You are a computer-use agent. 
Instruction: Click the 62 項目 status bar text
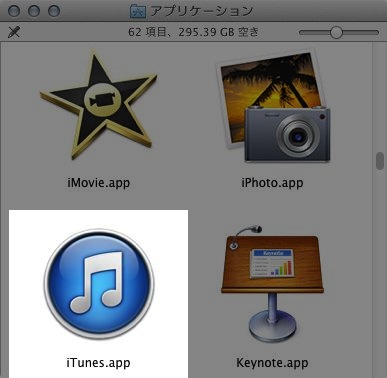click(145, 32)
